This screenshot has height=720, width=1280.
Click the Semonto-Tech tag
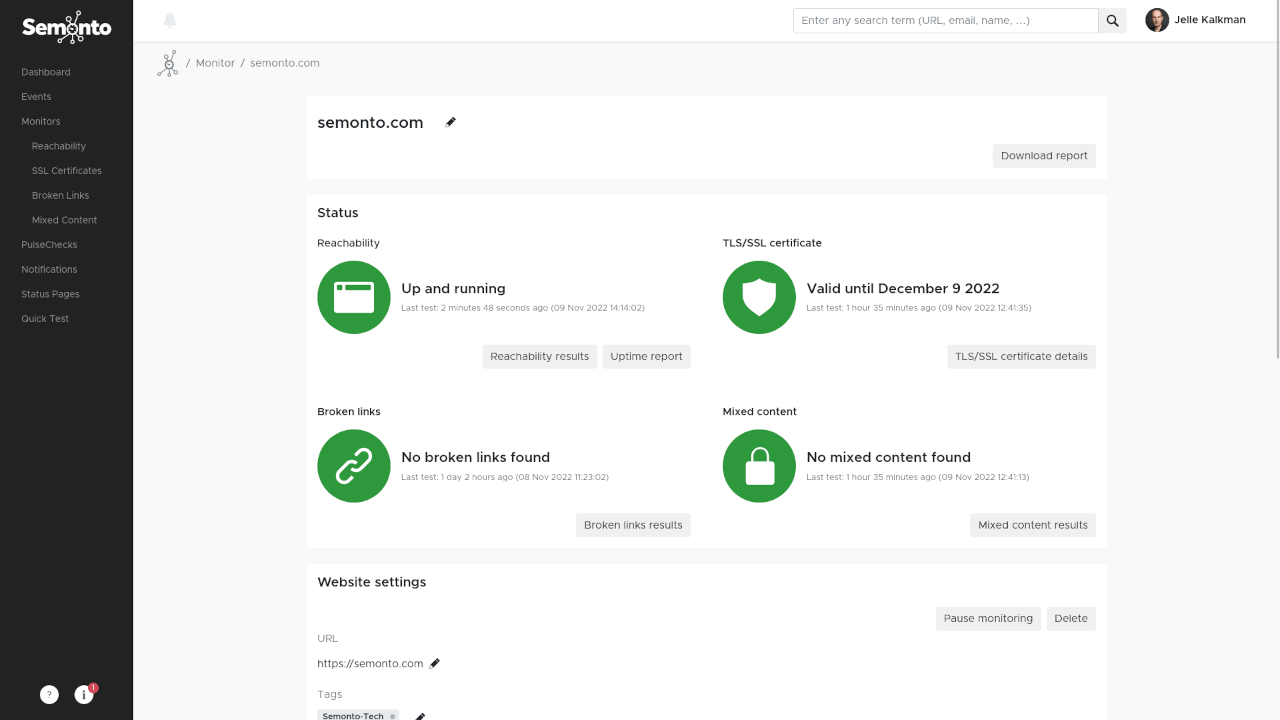358,716
